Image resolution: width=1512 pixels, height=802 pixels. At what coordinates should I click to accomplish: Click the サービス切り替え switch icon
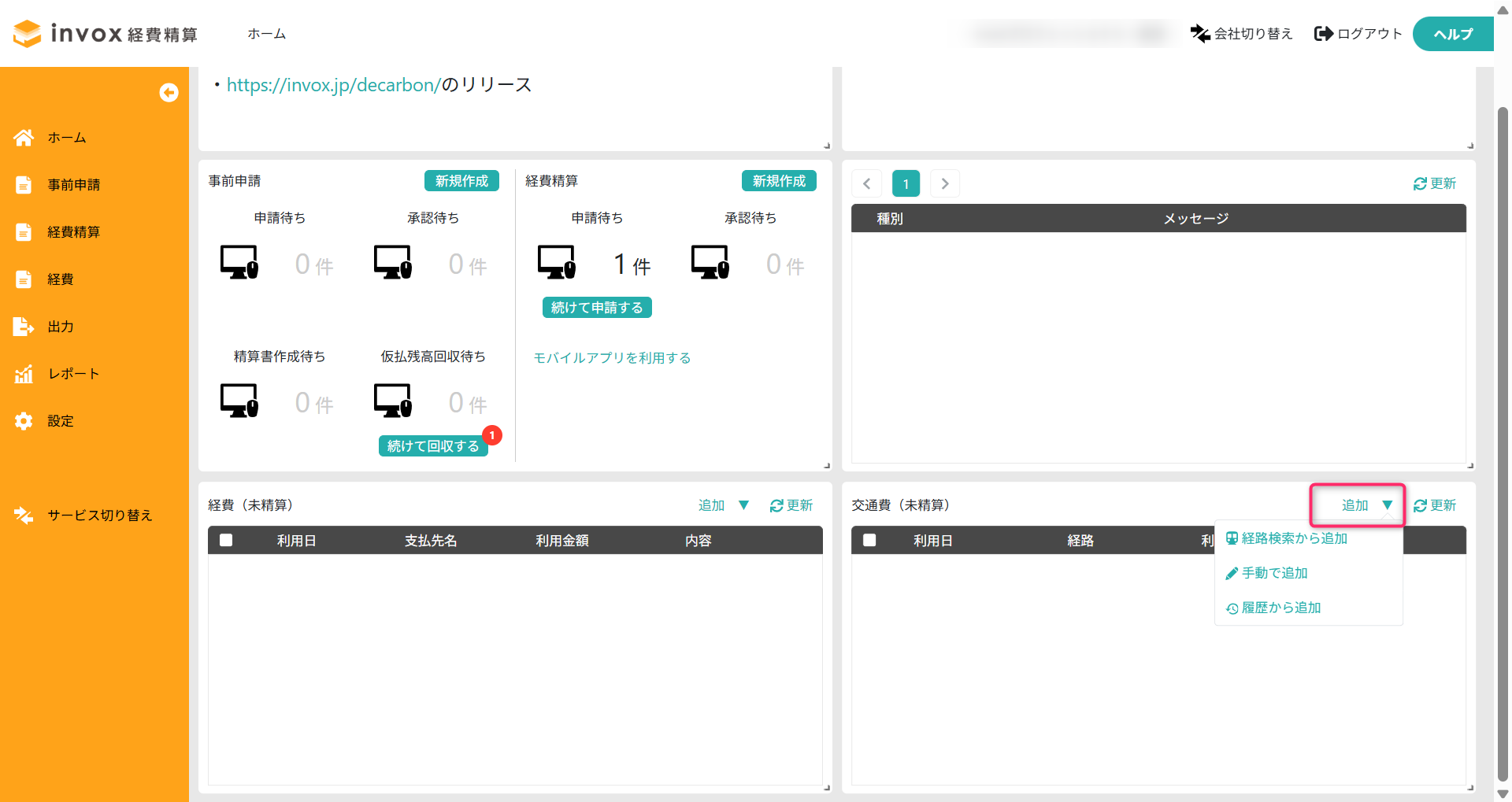coord(24,516)
